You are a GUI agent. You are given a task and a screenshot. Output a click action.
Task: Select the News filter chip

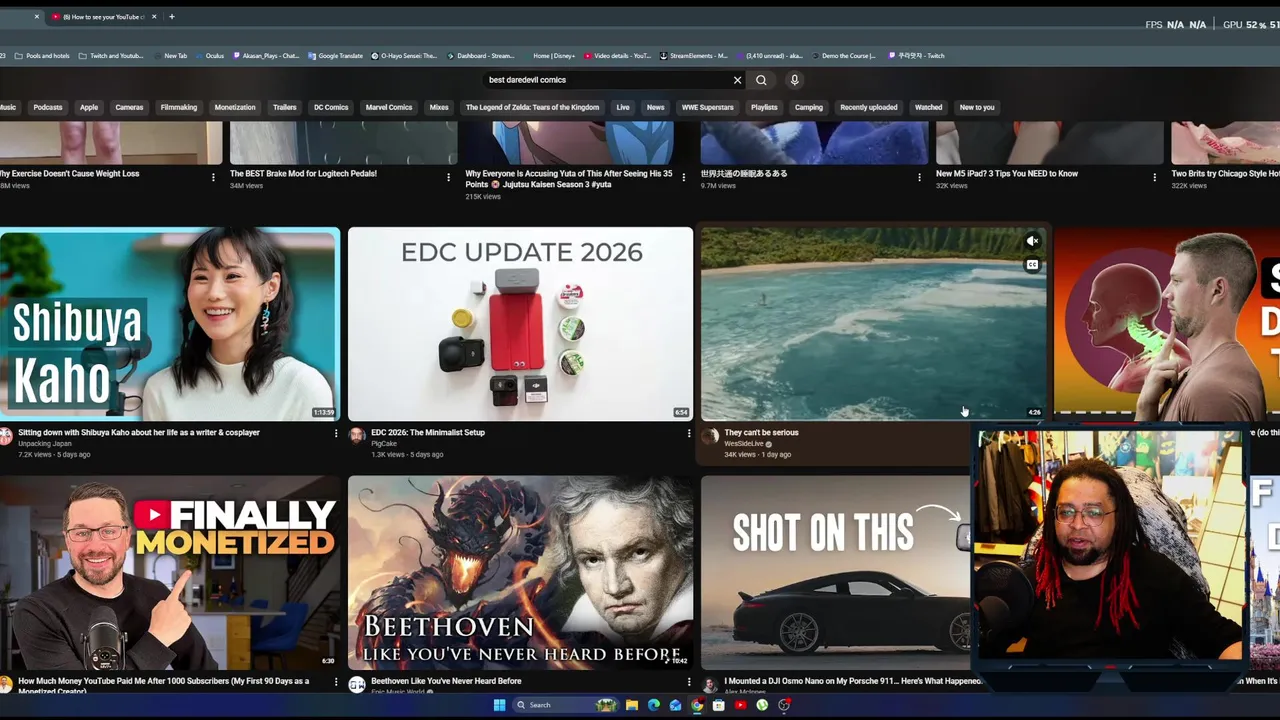coord(655,107)
